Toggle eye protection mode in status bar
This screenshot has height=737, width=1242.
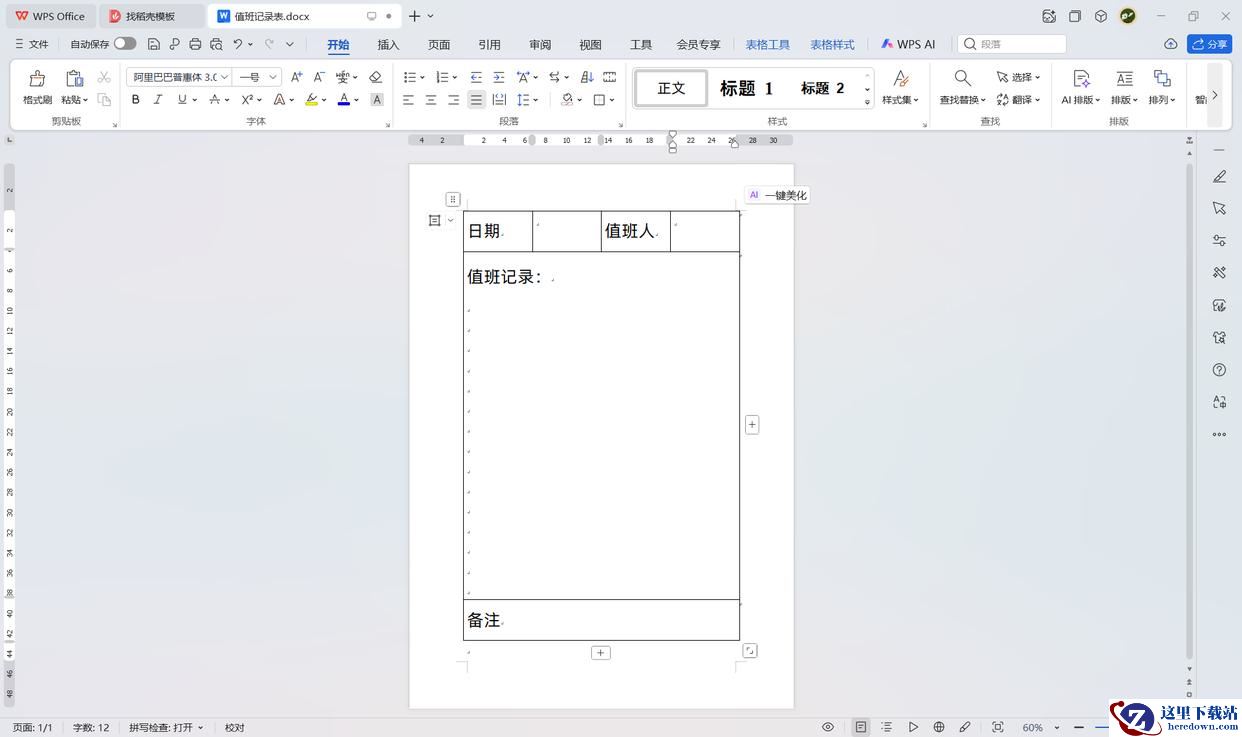click(x=828, y=727)
